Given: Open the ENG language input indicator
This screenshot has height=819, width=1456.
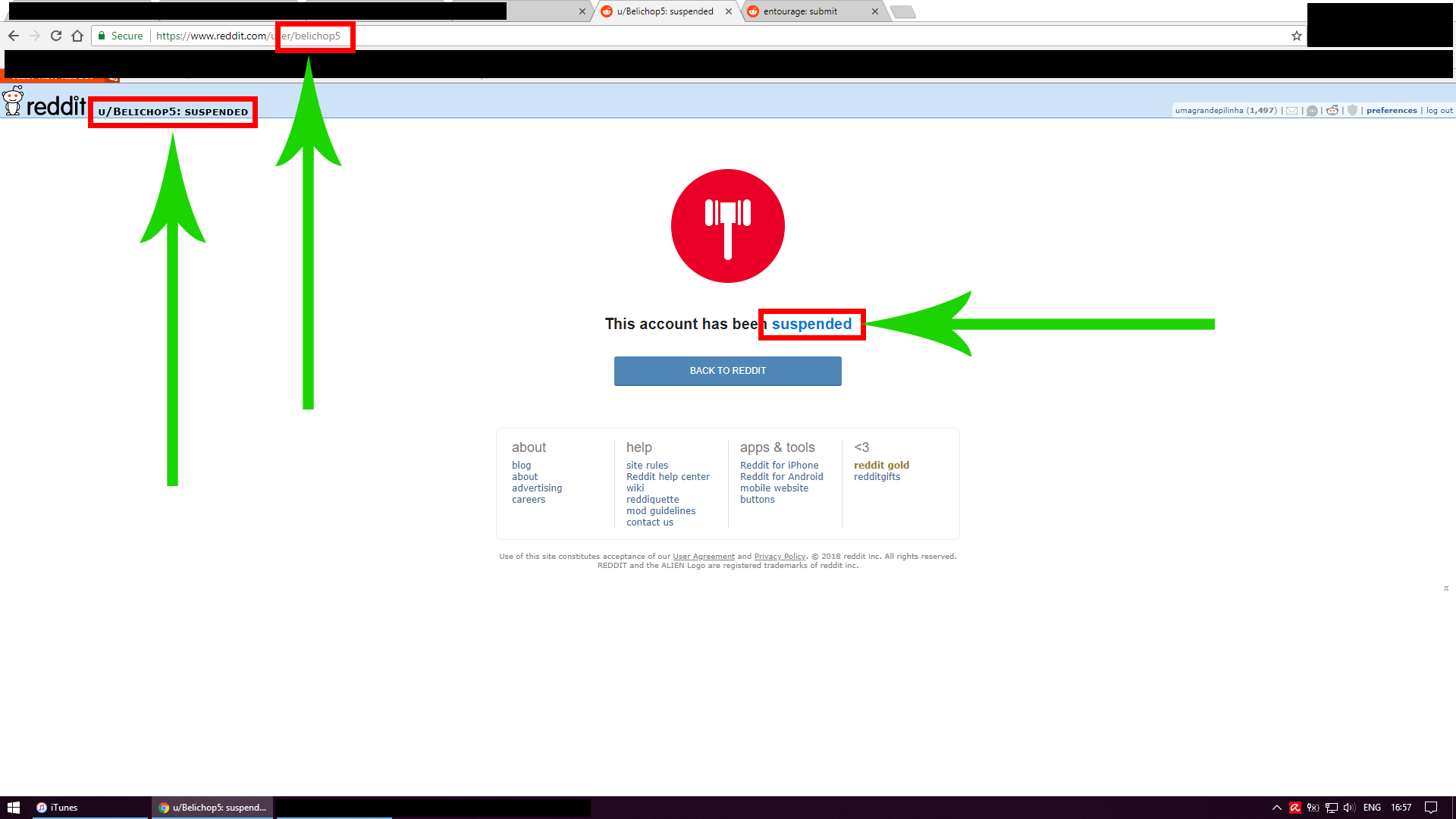Looking at the screenshot, I should (x=1372, y=808).
